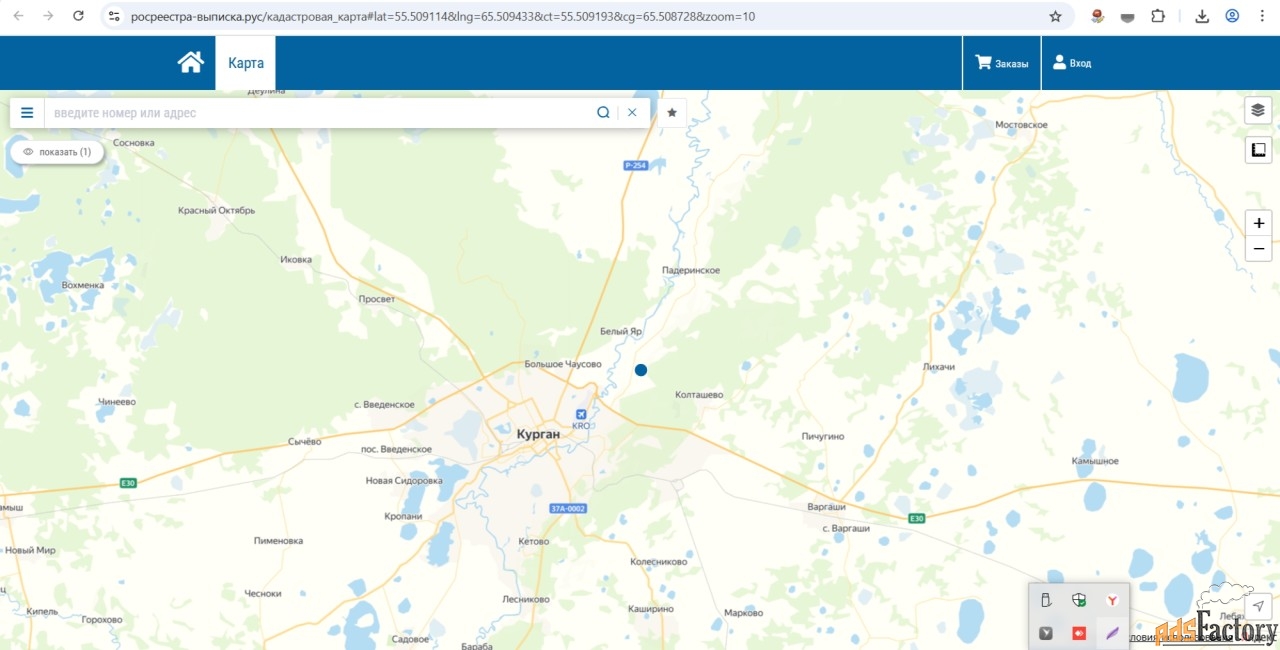Select the Лихачи label on the map
The image size is (1280, 650).
(939, 368)
